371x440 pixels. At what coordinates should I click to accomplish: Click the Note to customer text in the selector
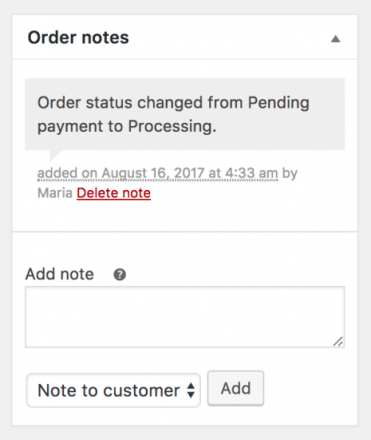tap(109, 390)
